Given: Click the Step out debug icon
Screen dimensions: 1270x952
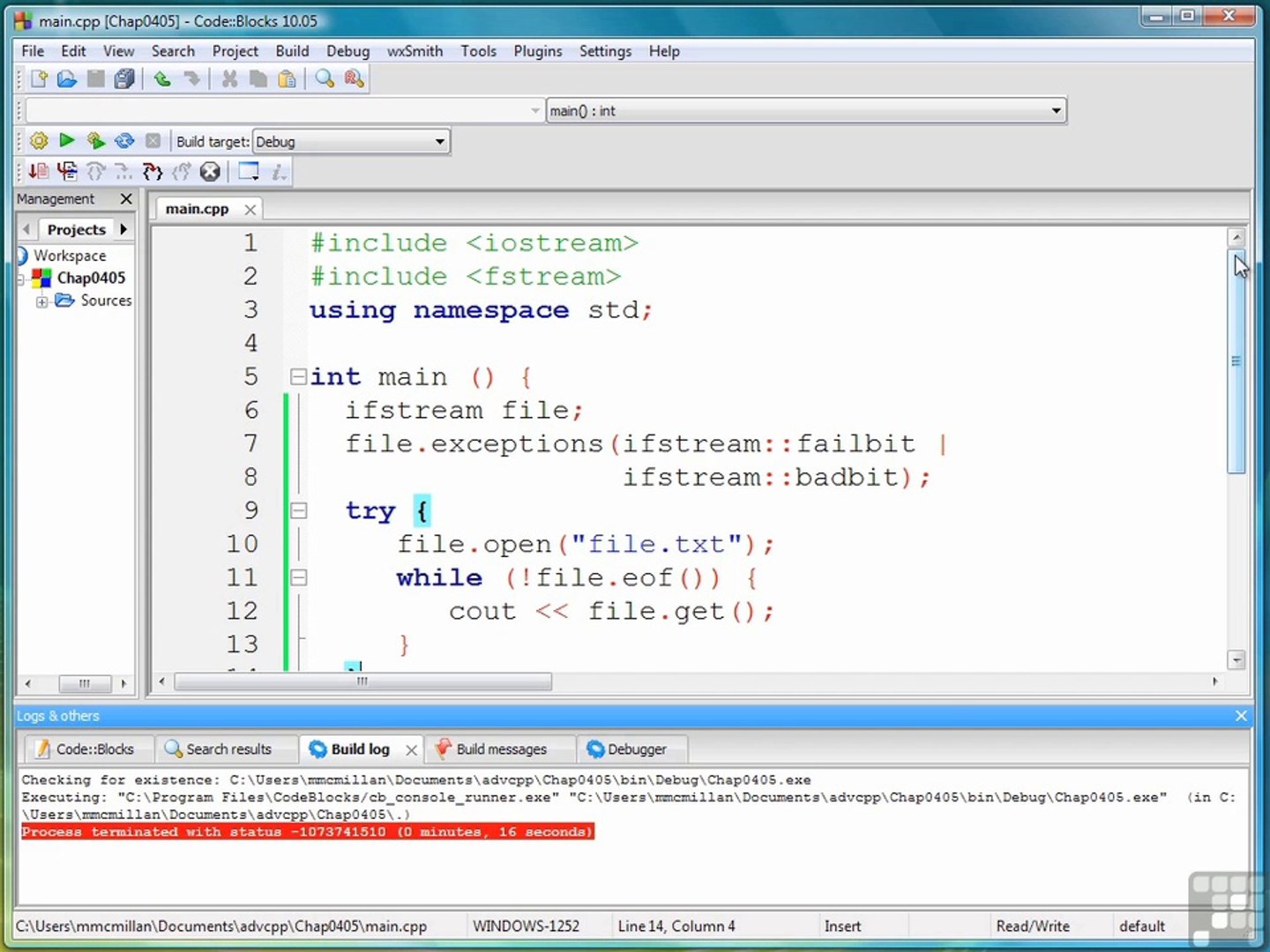Looking at the screenshot, I should click(182, 171).
